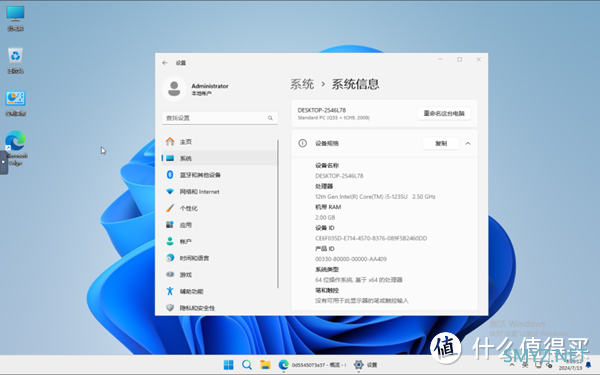The height and width of the screenshot is (375, 600).
Task: Open the taskbar date and time
Action: 570,365
